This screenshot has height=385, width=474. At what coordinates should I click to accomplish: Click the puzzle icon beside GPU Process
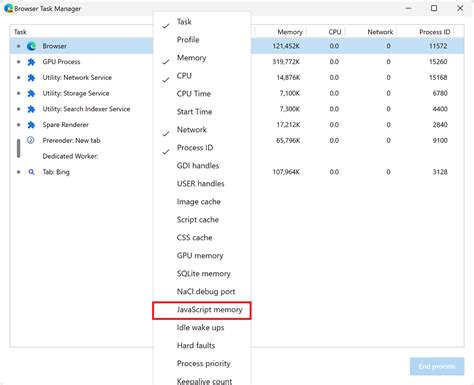click(31, 62)
